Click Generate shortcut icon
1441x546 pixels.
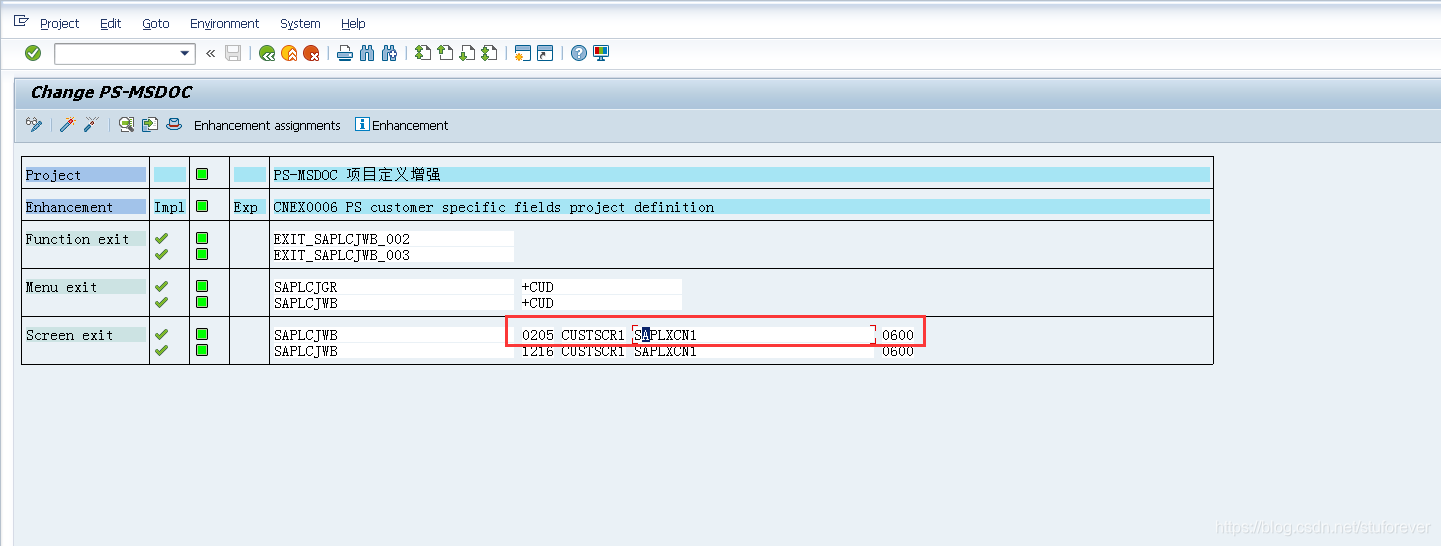click(545, 53)
